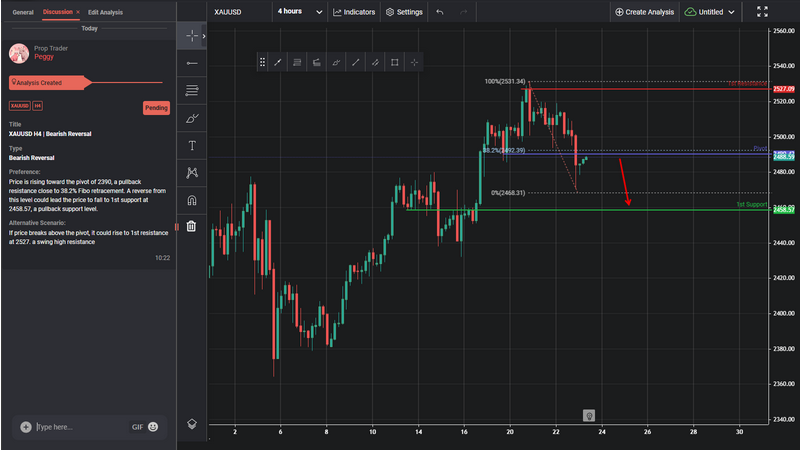Viewport: 800px width, 450px height.
Task: Redo the last chart action
Action: coord(463,12)
